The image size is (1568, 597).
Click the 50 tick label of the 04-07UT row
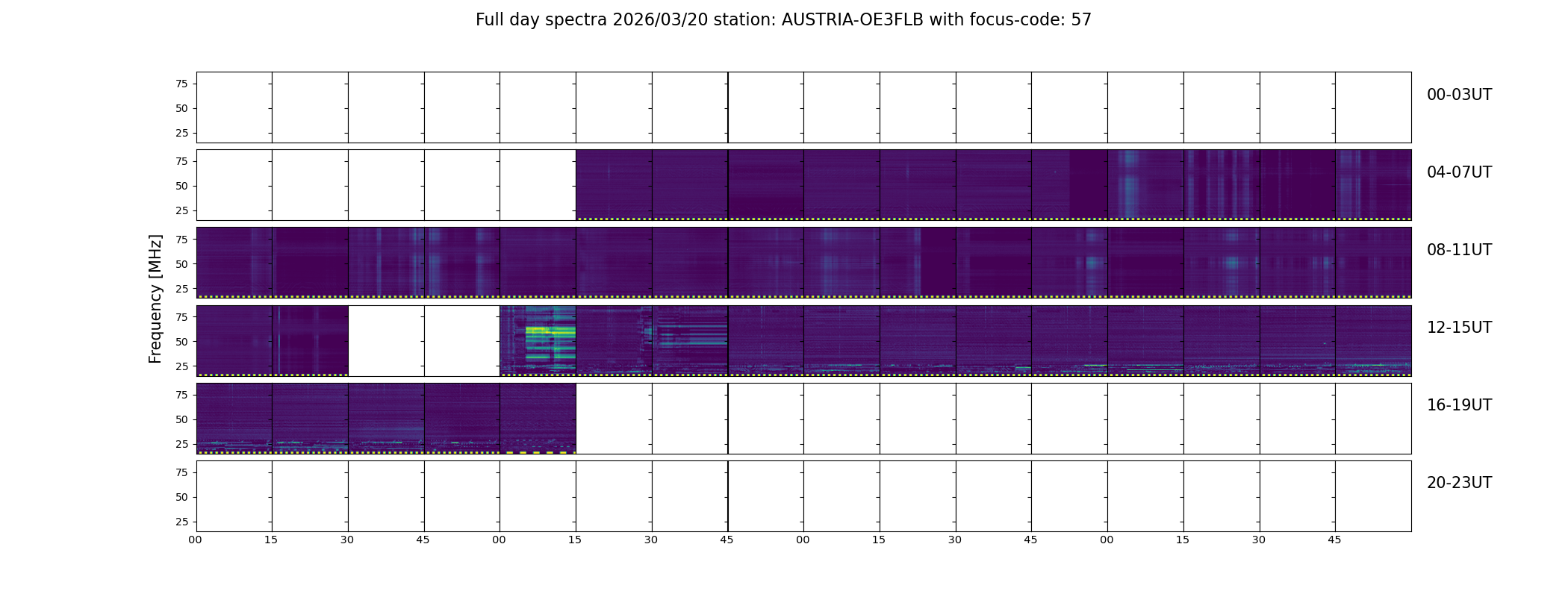pos(181,186)
